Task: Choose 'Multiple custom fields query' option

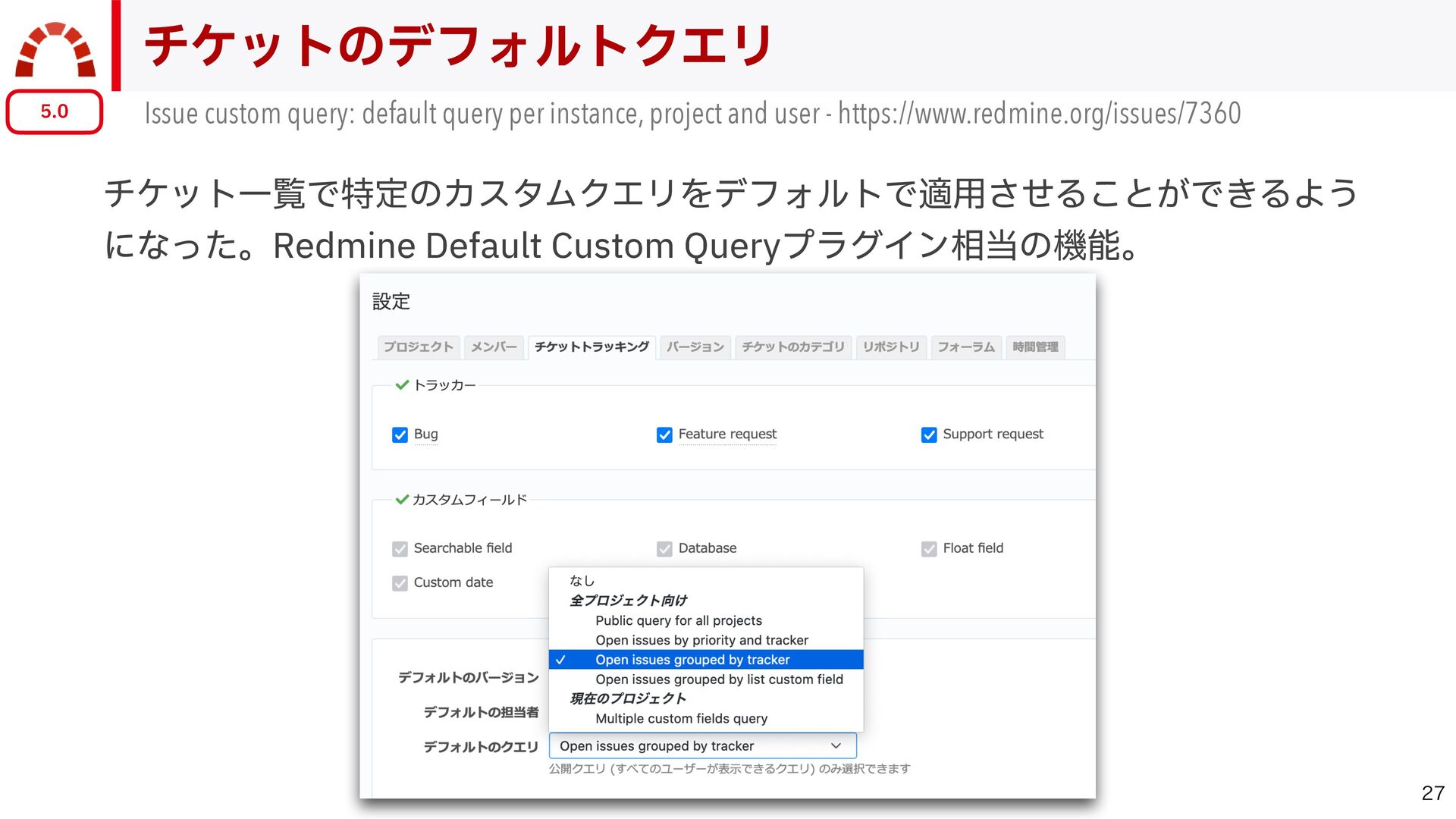Action: point(681,718)
